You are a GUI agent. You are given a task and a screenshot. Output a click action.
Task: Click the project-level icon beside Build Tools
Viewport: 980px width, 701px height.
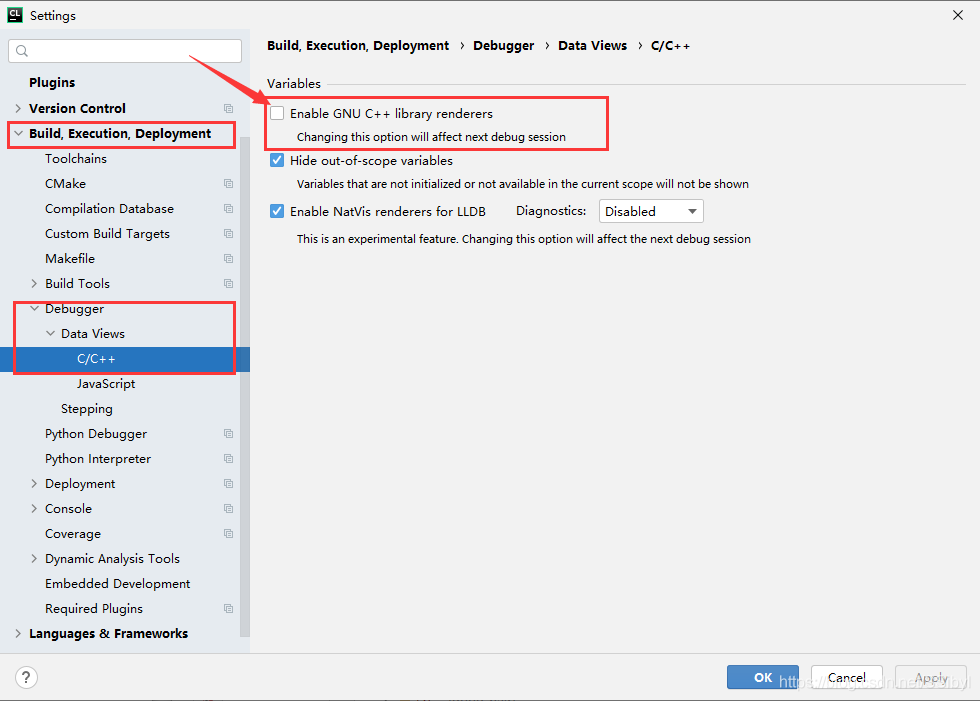click(229, 284)
